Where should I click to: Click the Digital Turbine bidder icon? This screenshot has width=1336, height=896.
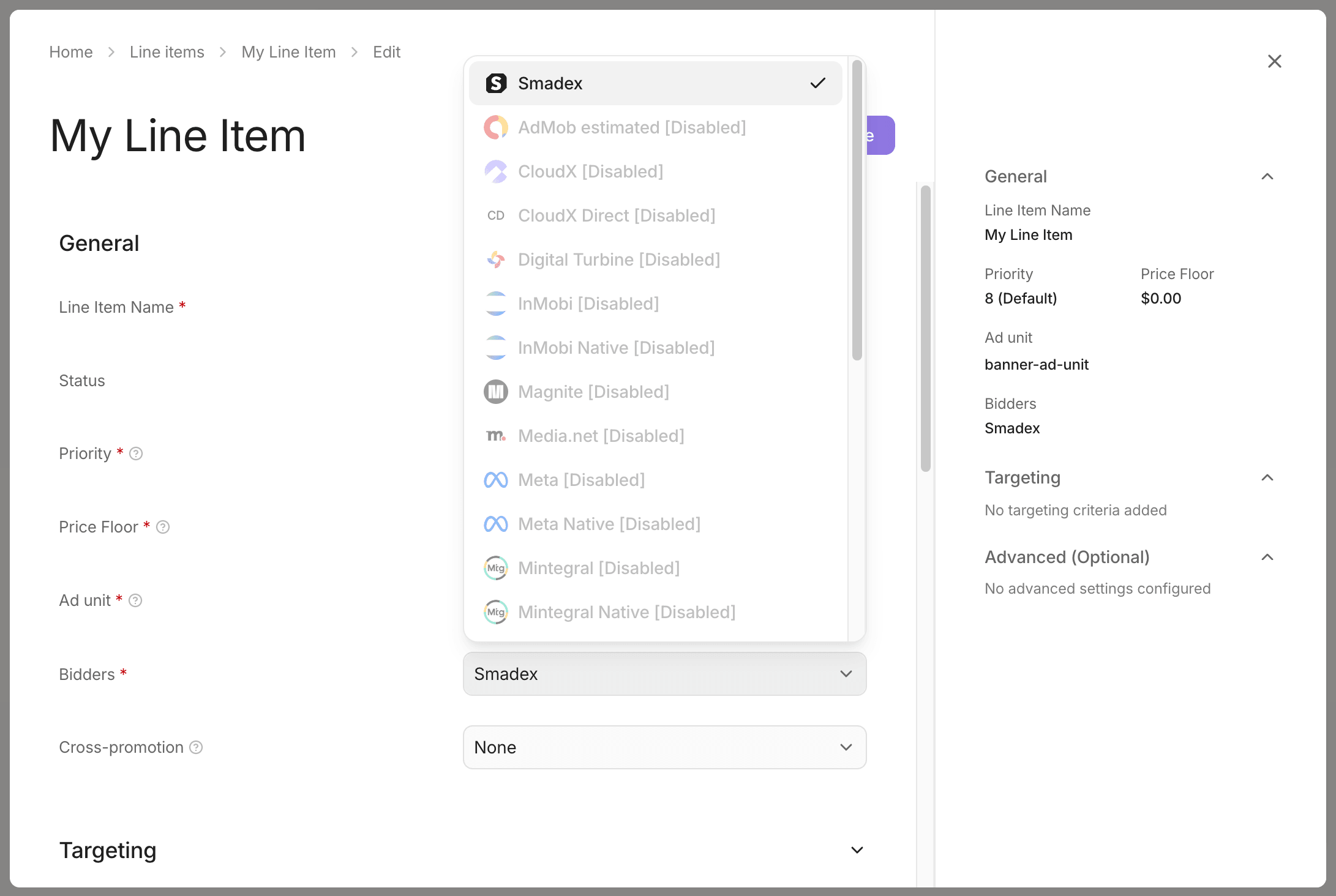(x=496, y=259)
